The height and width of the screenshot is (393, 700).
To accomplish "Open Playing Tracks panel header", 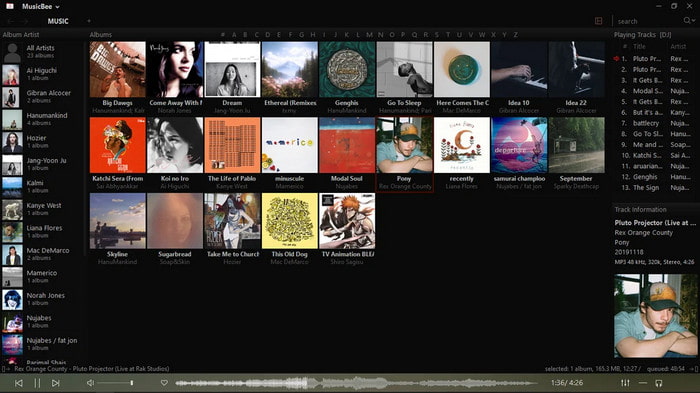I will pos(642,34).
